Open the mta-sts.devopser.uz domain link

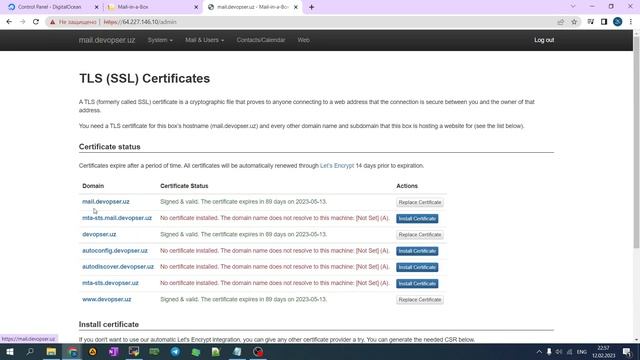[x=110, y=283]
